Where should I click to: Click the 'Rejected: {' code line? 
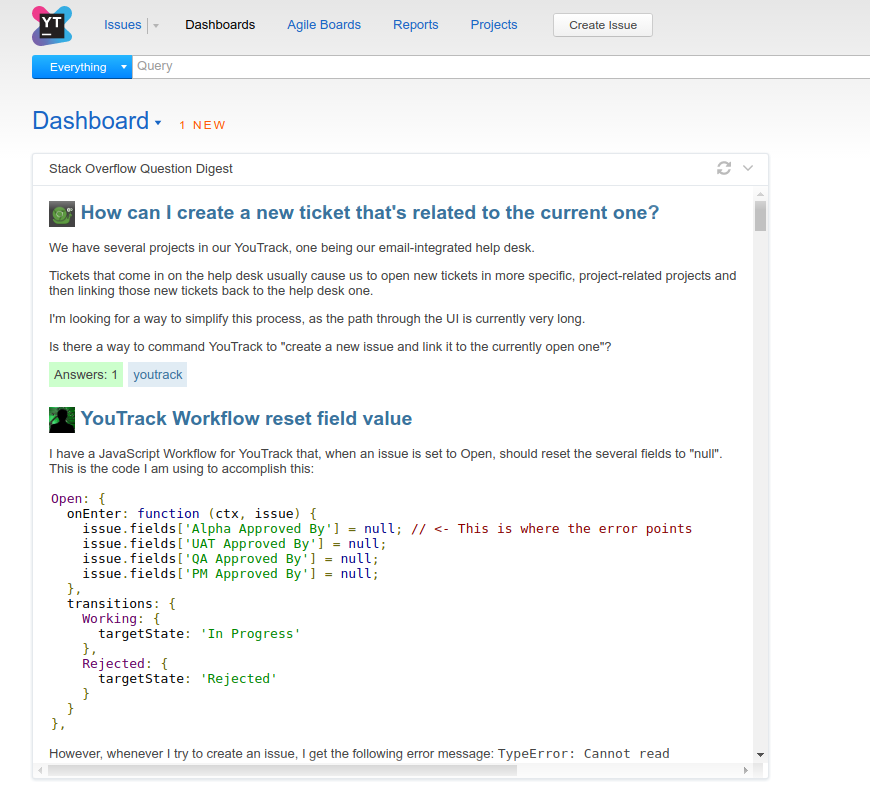(125, 664)
